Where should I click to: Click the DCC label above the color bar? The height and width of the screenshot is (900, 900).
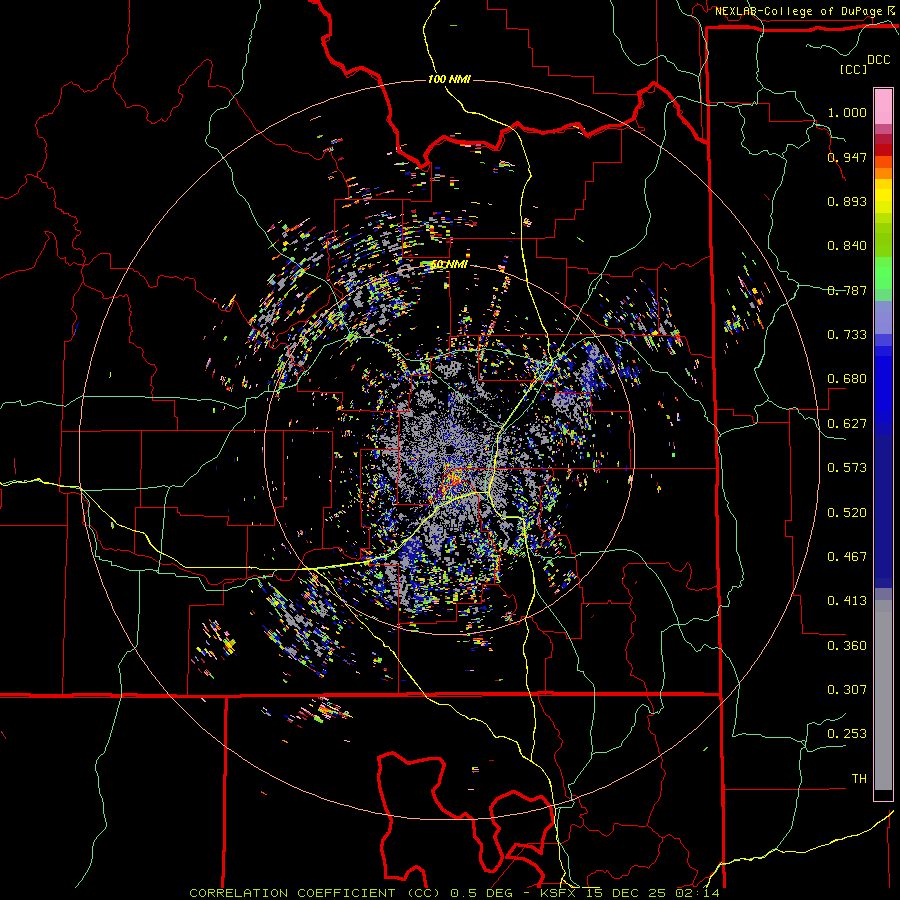coord(879,60)
